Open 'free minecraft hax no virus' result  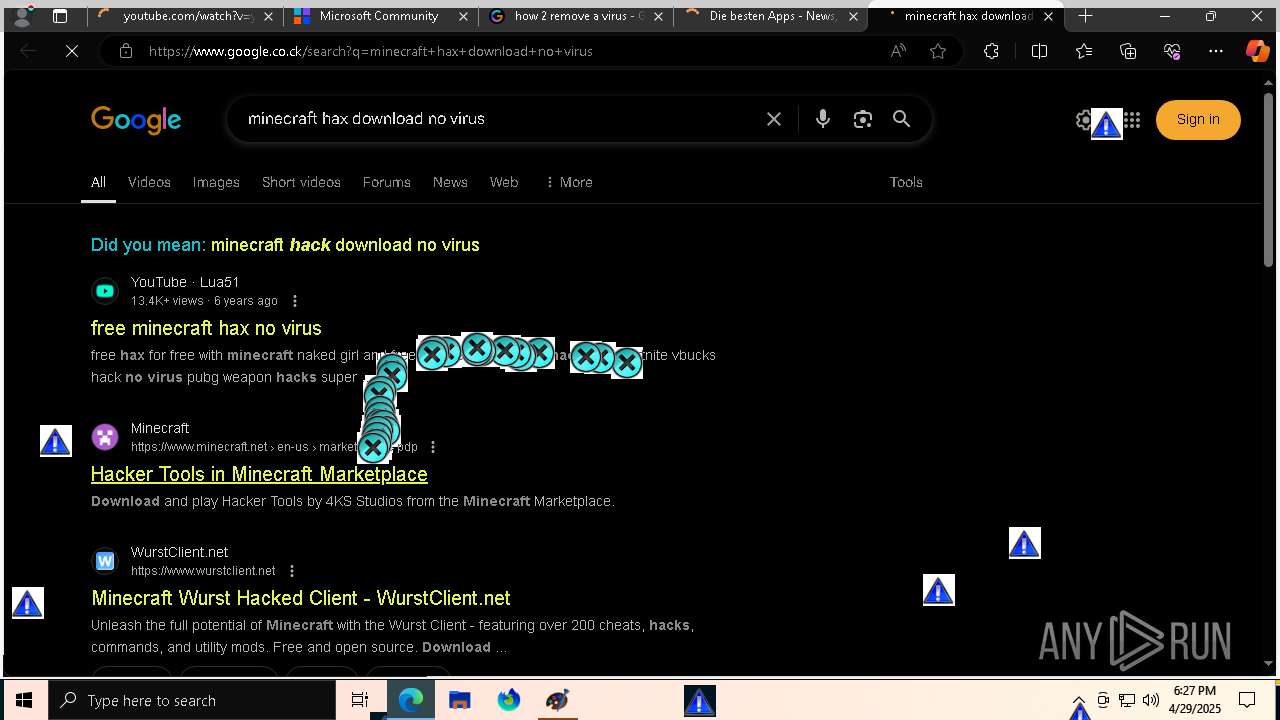[206, 328]
